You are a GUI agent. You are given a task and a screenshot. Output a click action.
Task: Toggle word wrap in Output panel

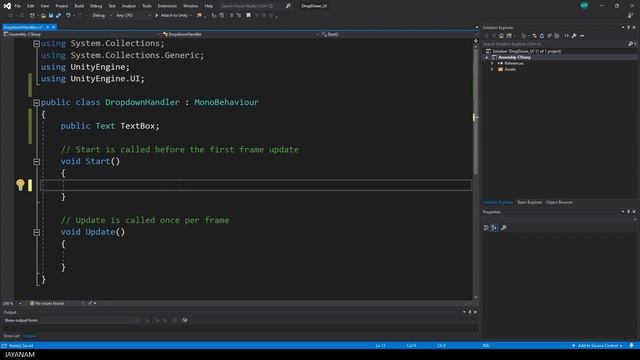pyautogui.click(x=184, y=320)
